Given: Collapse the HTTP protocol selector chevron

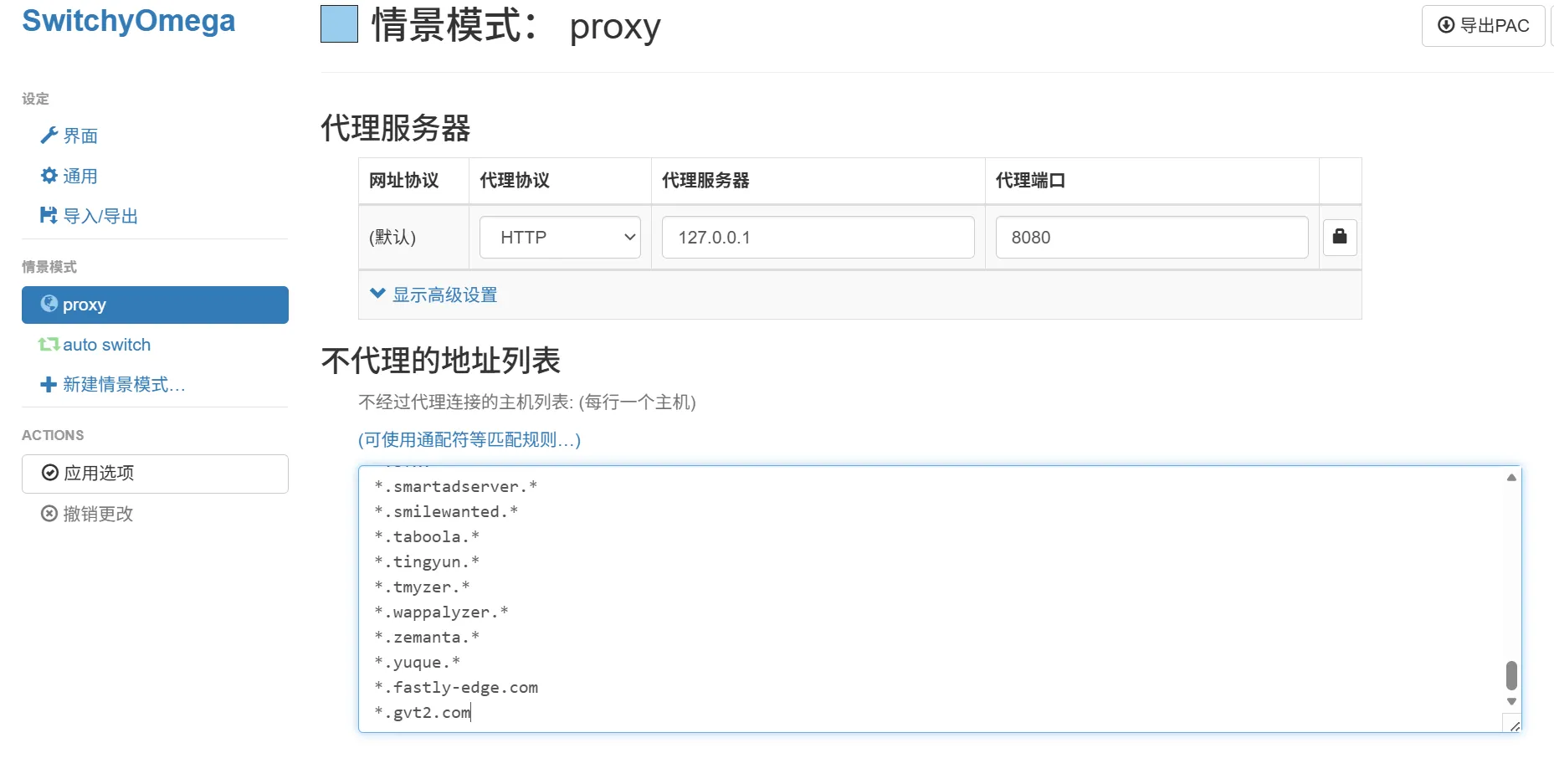Looking at the screenshot, I should tap(628, 237).
